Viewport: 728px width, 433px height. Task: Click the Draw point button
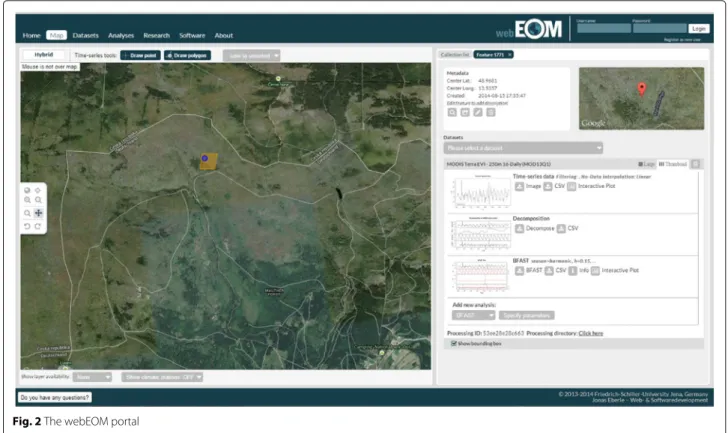[x=140, y=55]
